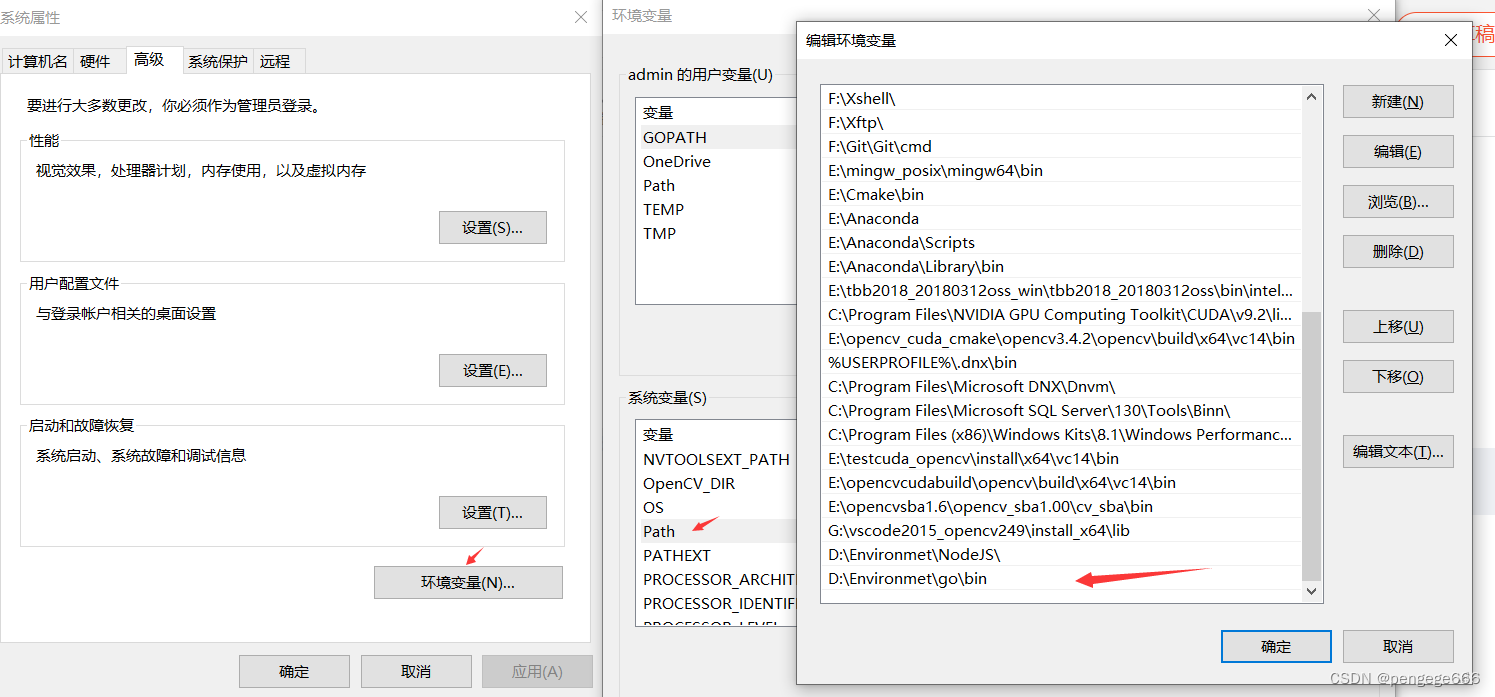The image size is (1495, 697).
Task: Click 上移(U) to move entry up
Action: (1398, 326)
